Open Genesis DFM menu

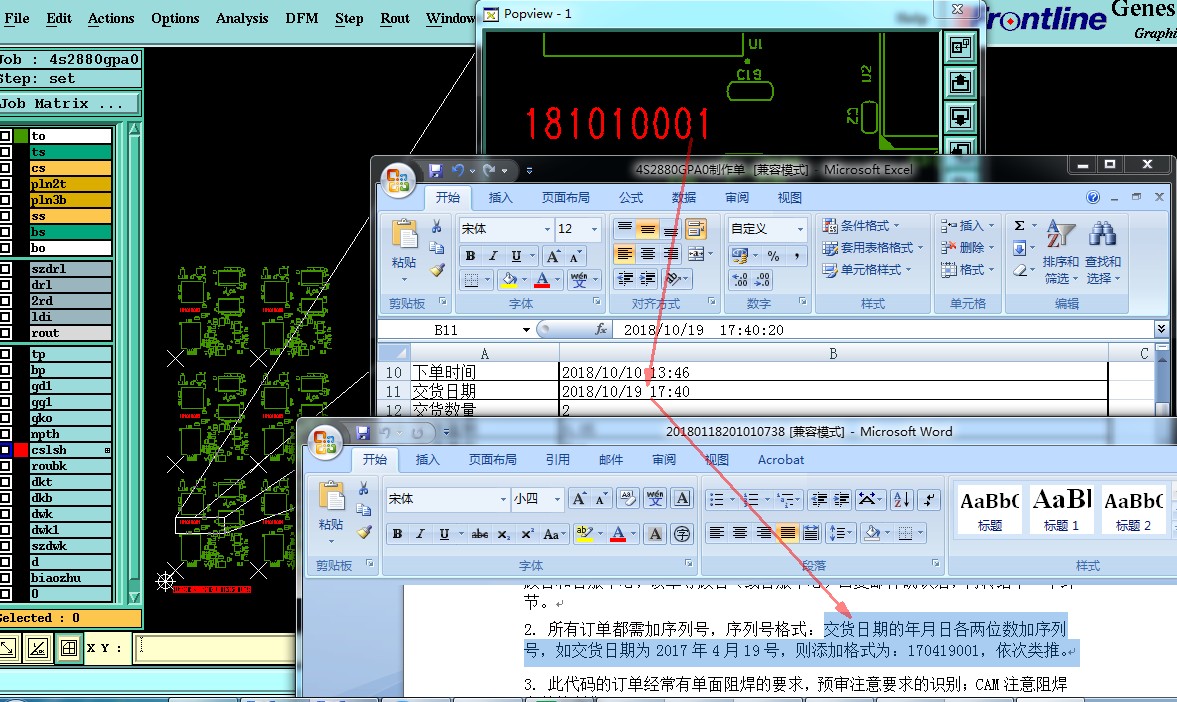coord(302,18)
